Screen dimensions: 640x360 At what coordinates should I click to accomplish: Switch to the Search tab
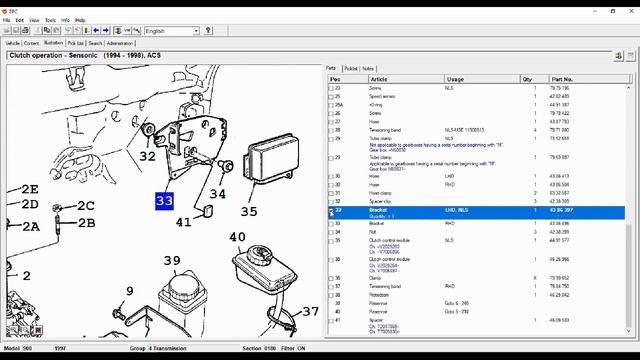95,43
